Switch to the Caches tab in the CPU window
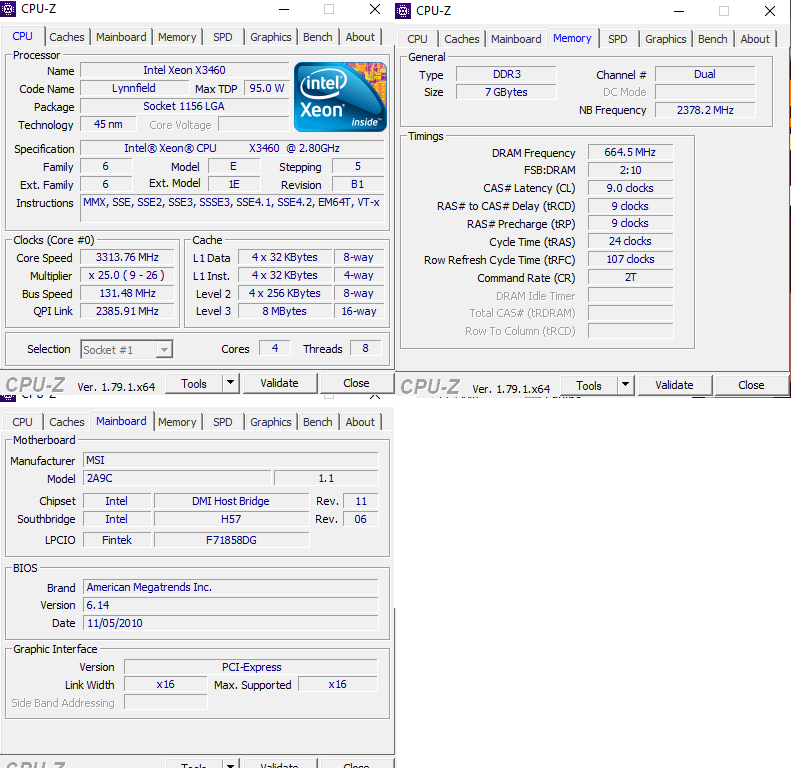Image resolution: width=791 pixels, height=768 pixels. pyautogui.click(x=67, y=37)
